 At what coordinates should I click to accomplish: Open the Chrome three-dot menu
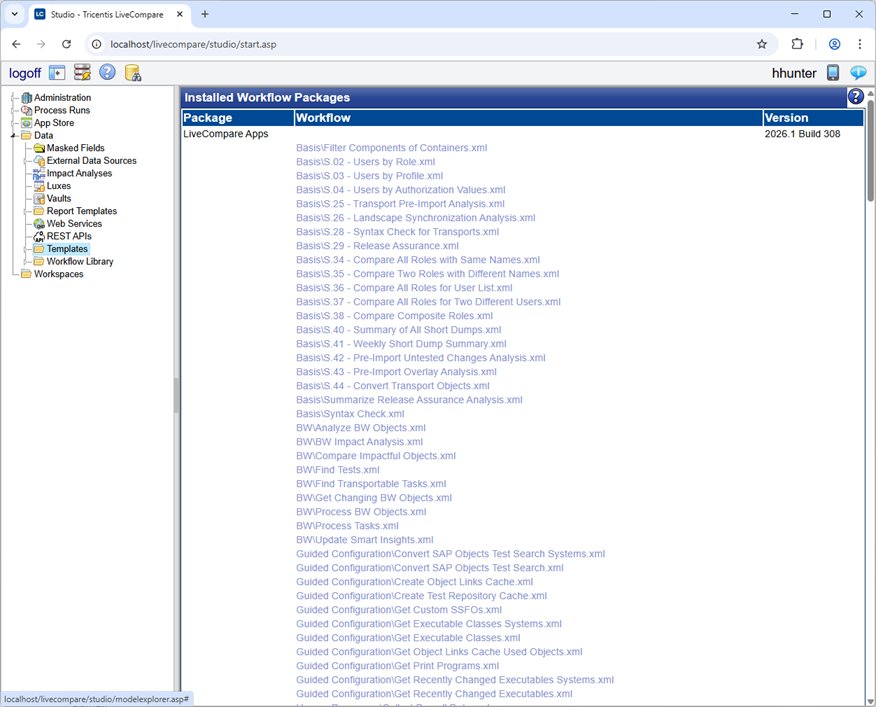click(x=859, y=44)
